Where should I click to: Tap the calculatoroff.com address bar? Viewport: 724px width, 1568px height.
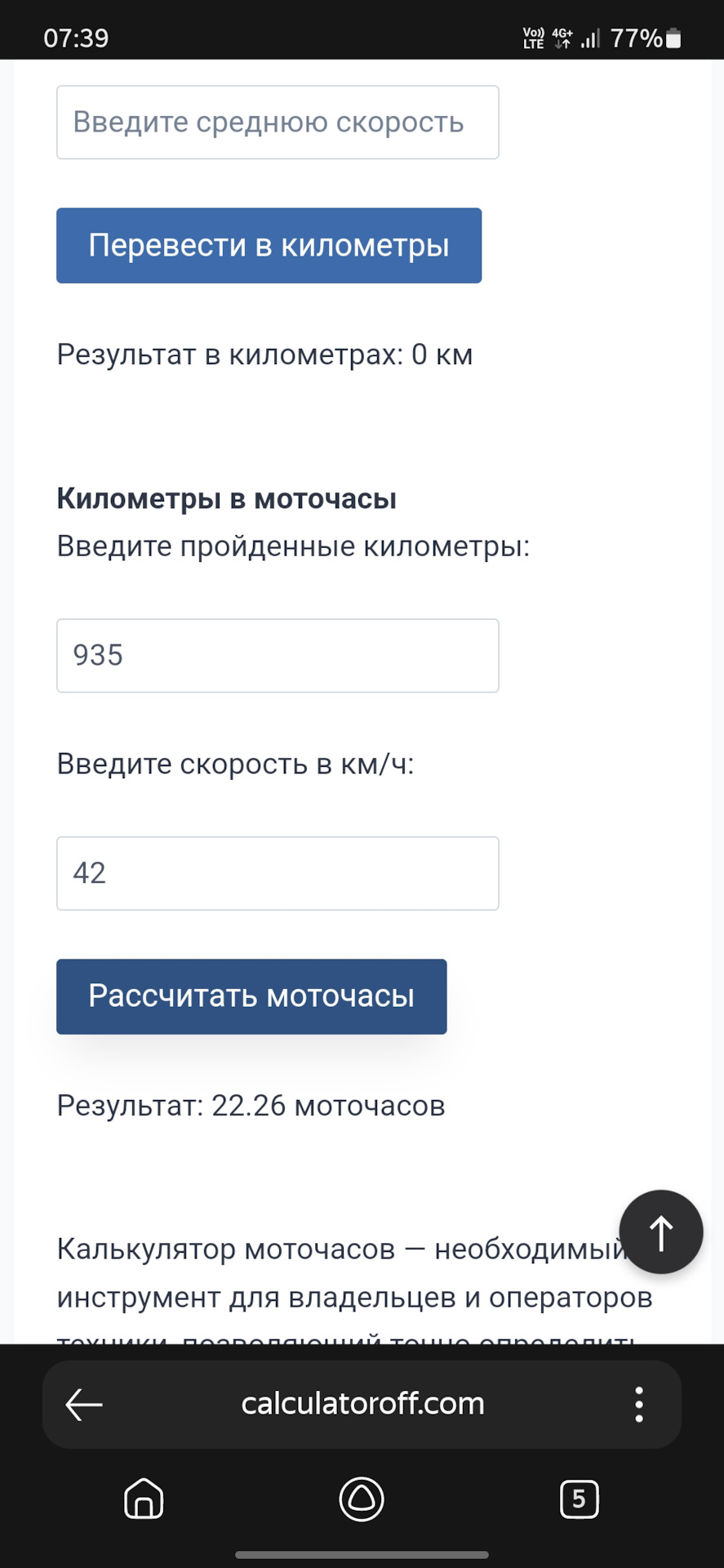coord(362,1405)
